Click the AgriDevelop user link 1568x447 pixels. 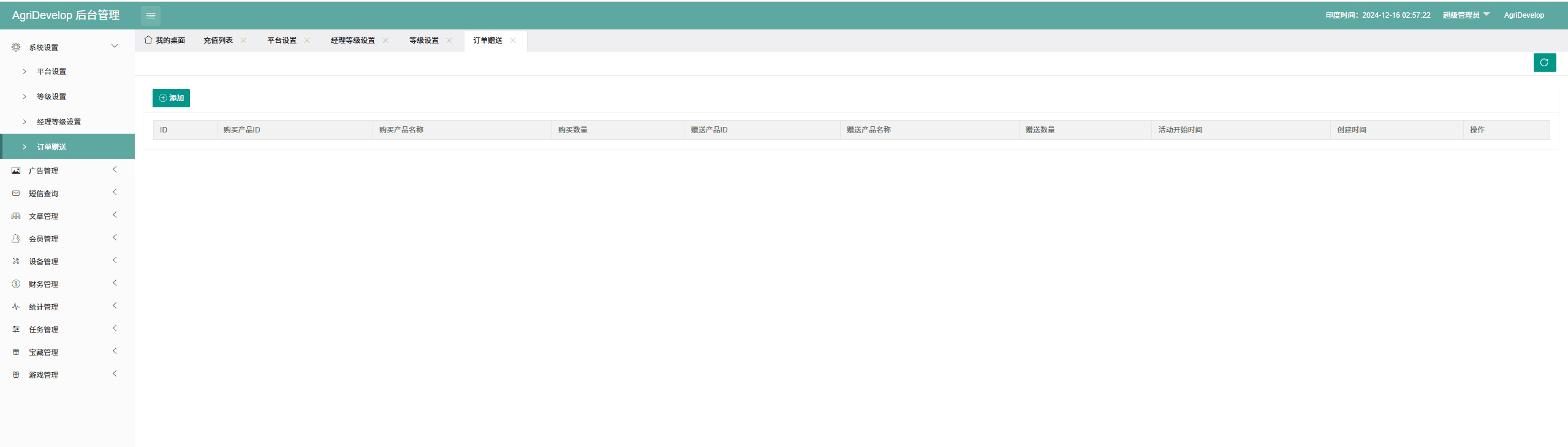(1523, 15)
